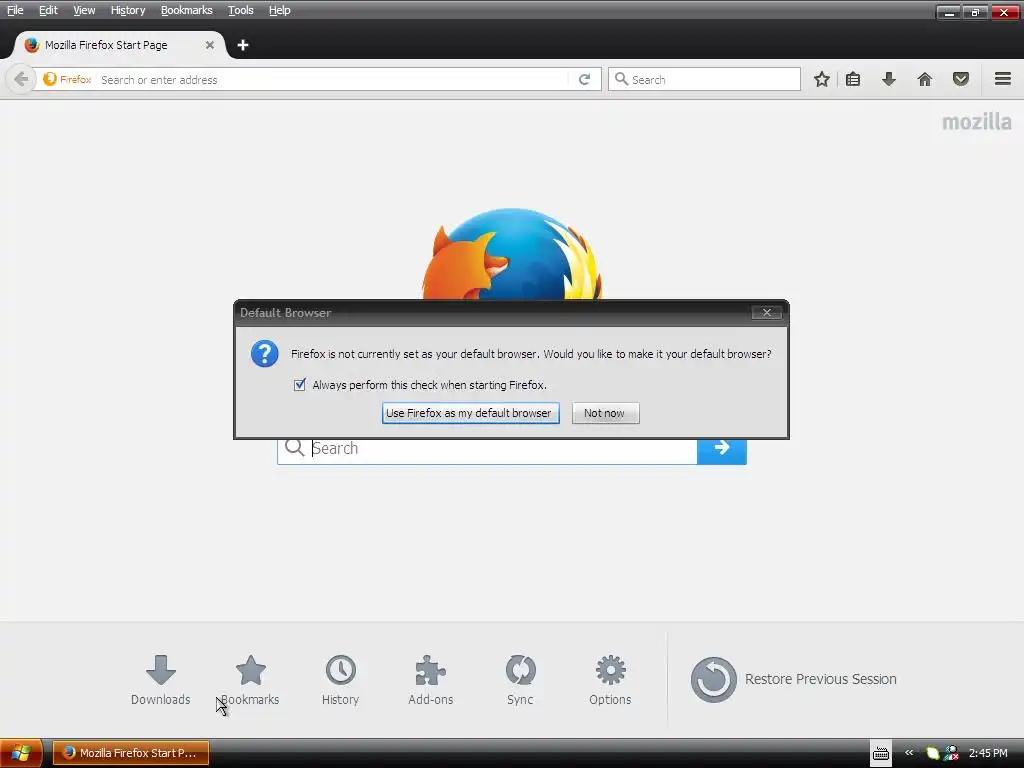
Task: Go to the Home page icon
Action: pyautogui.click(x=925, y=80)
